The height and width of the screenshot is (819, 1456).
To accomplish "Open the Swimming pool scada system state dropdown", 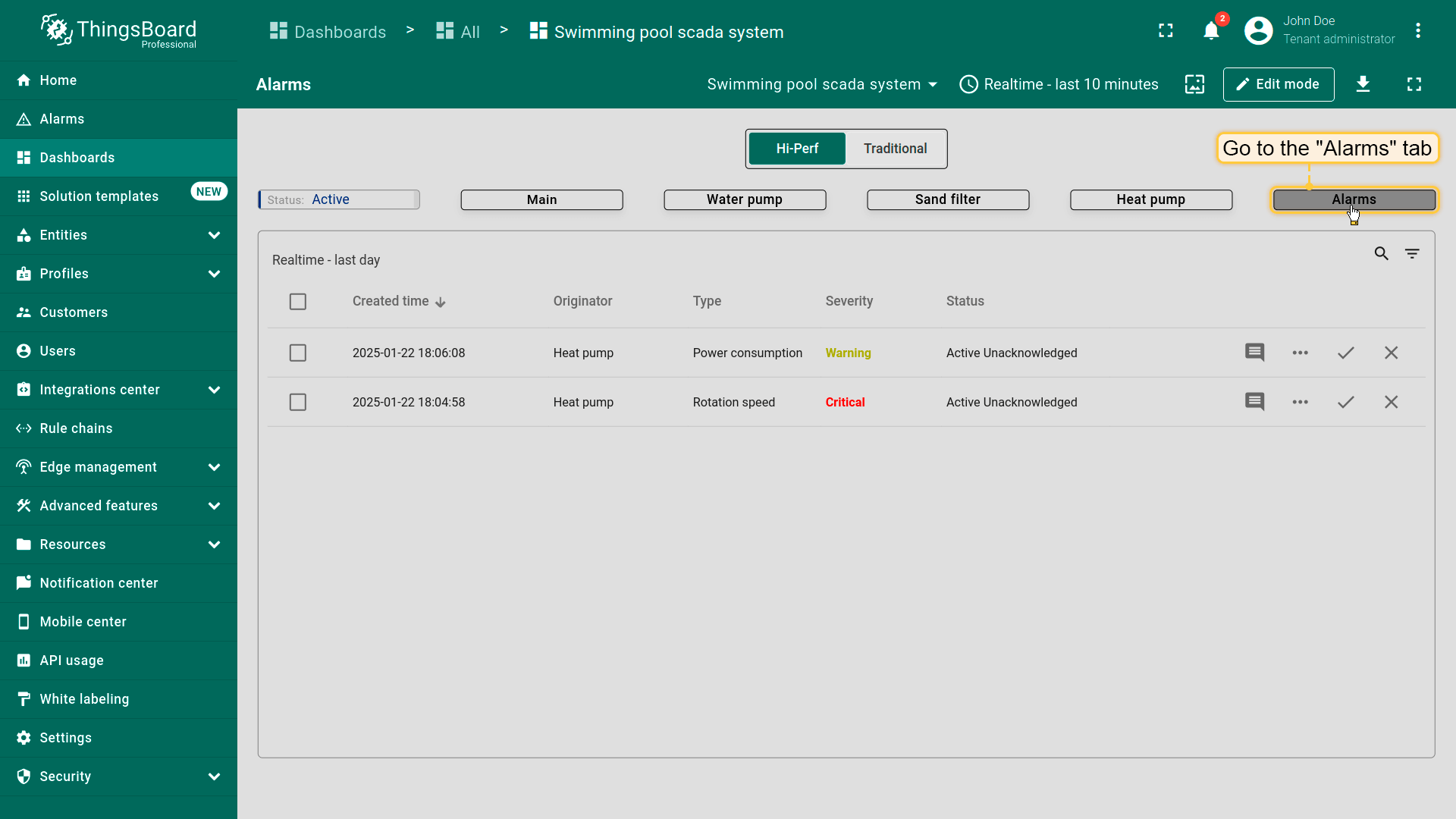I will pyautogui.click(x=822, y=84).
